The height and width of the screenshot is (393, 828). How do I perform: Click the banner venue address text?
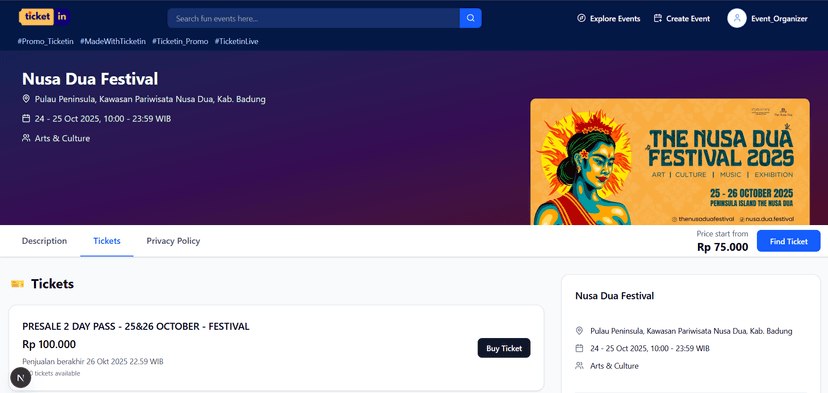pyautogui.click(x=150, y=99)
